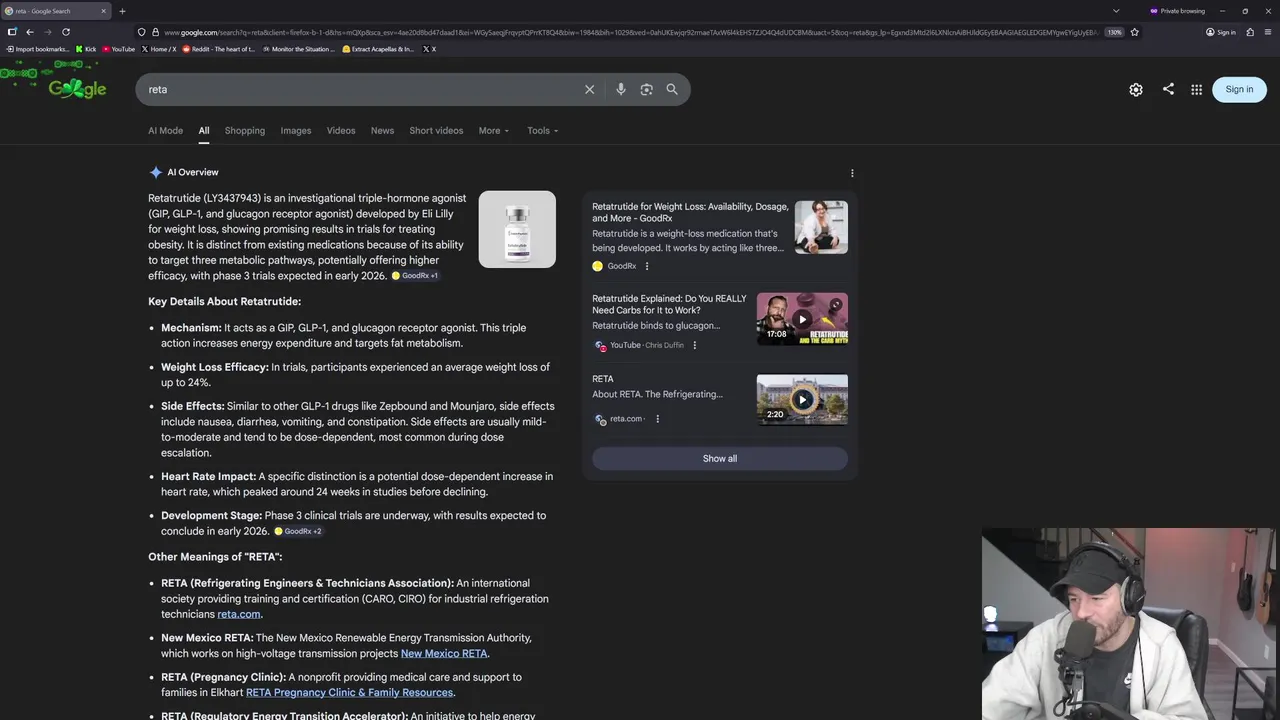Click the Private browsing indicator
The height and width of the screenshot is (720, 1280).
(1177, 11)
